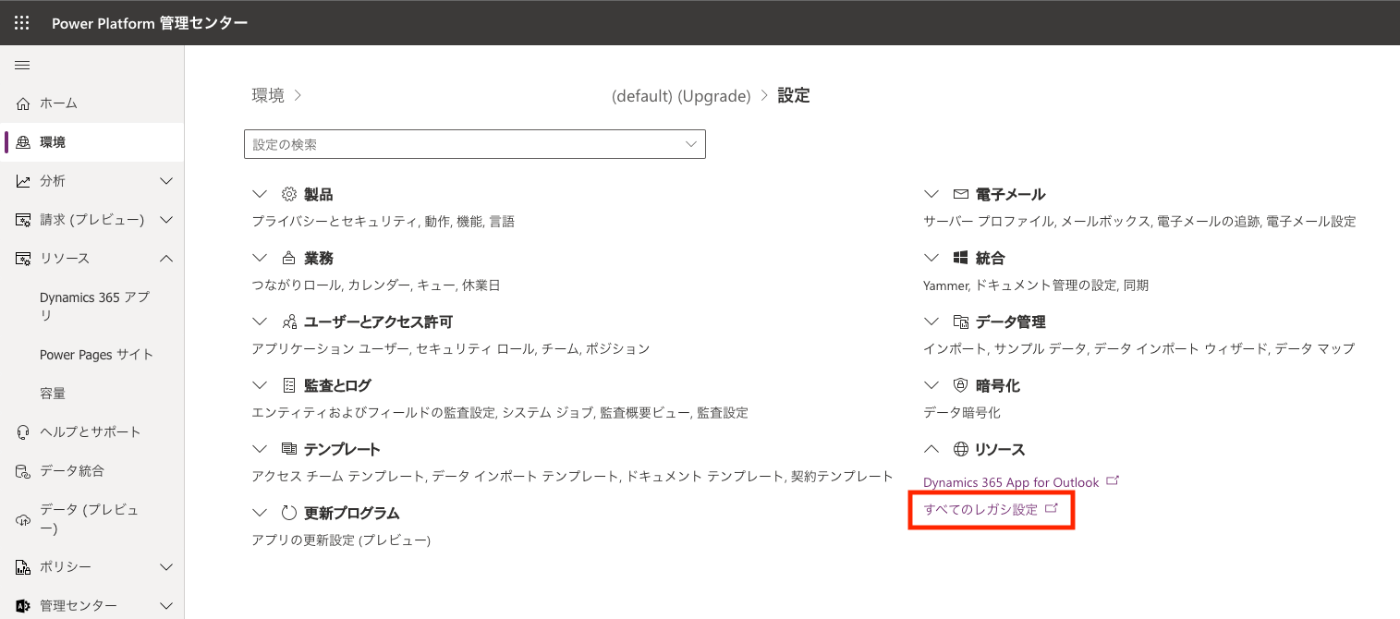1400x619 pixels.
Task: Click the shield icon beside 暗号化
Action: [961, 385]
